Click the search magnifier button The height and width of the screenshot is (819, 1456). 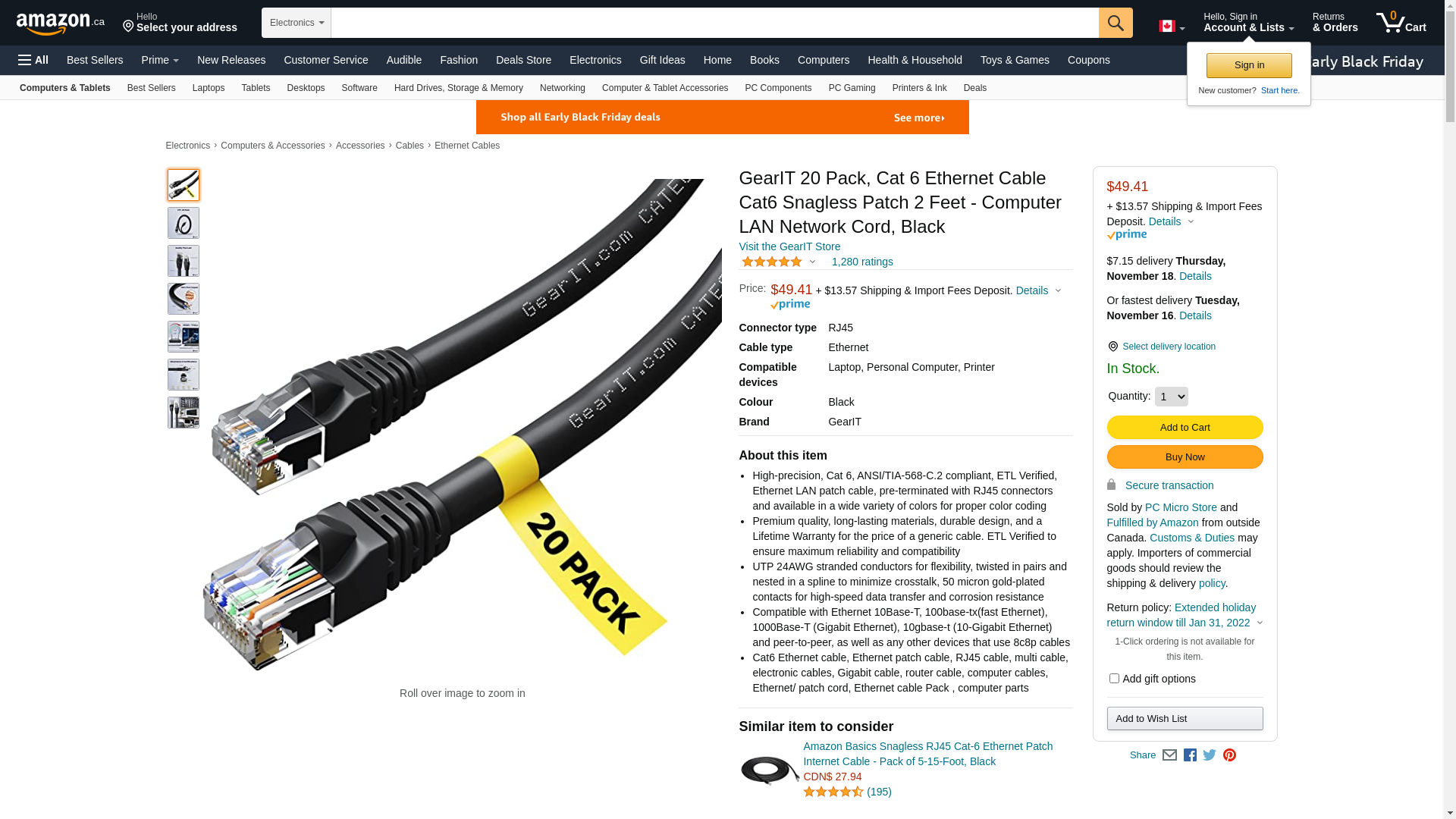pos(1116,23)
